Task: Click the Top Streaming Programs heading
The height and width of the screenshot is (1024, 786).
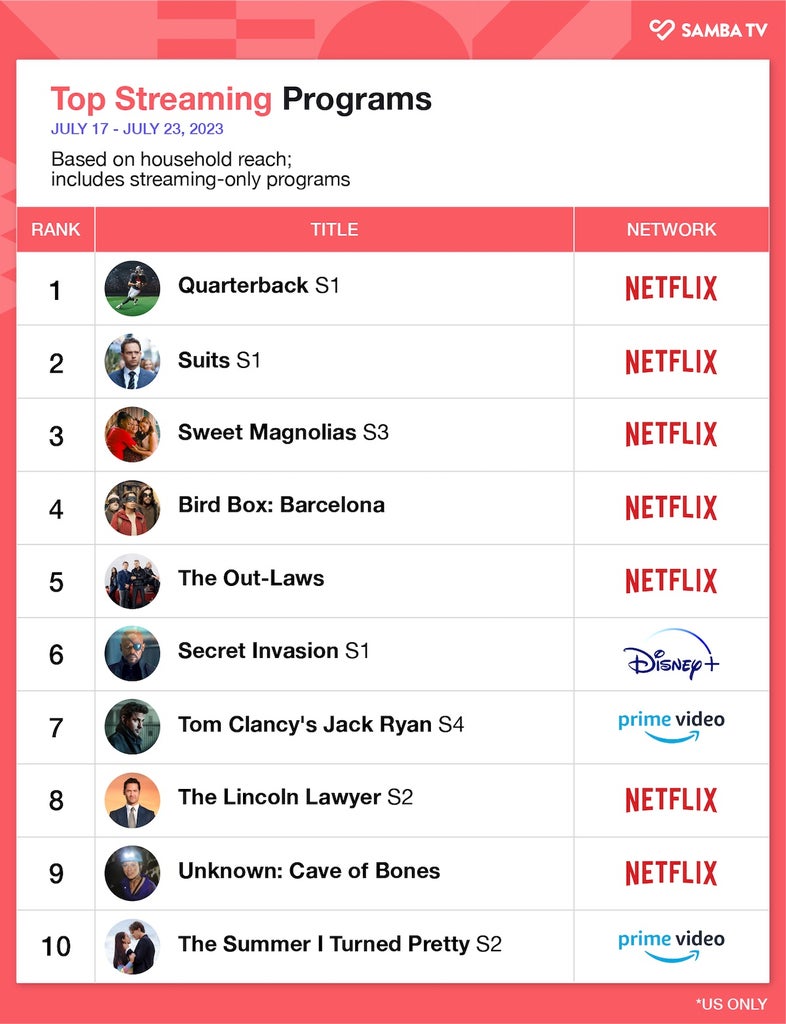Action: 241,99
